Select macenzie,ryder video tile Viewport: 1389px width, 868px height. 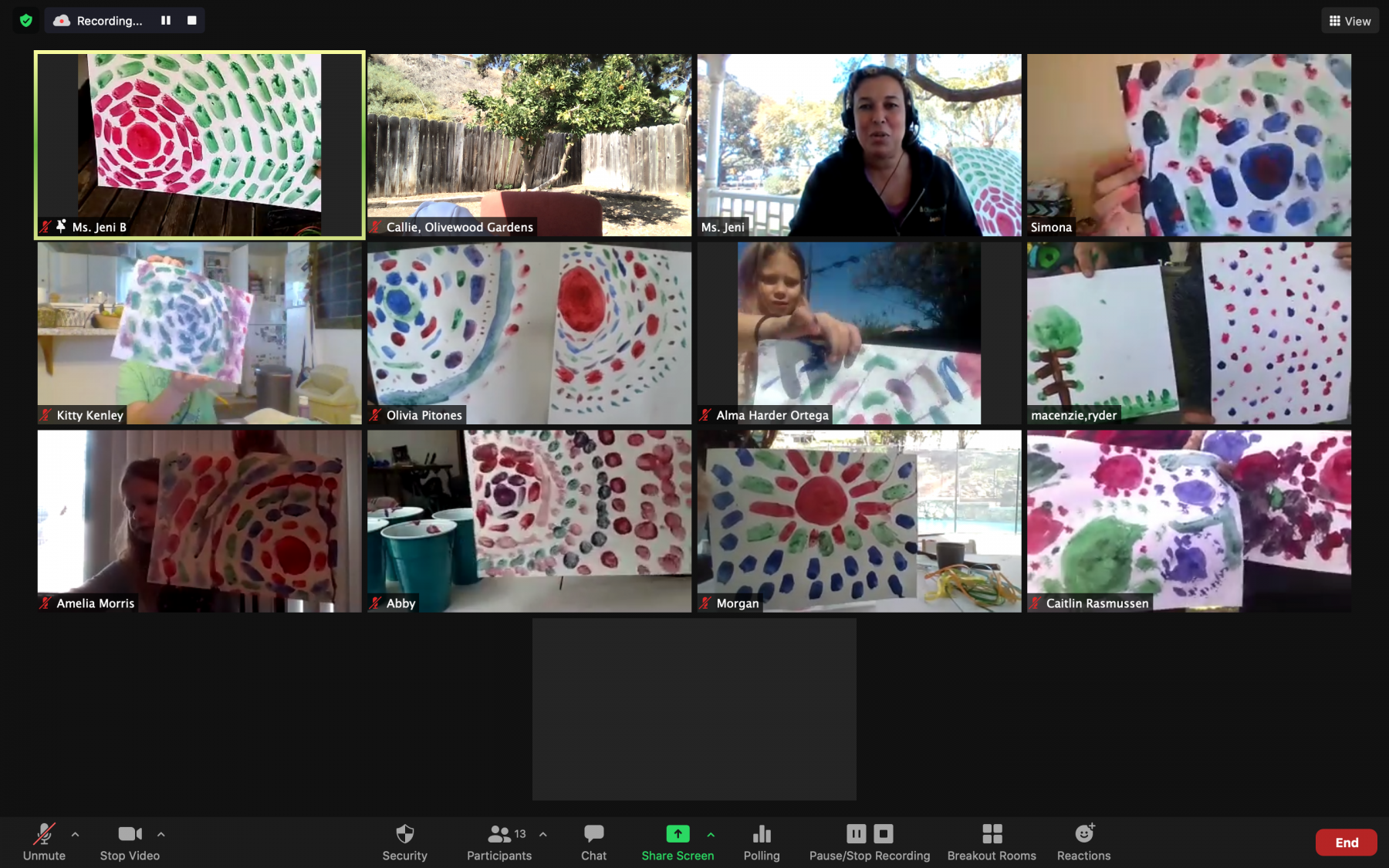pyautogui.click(x=1189, y=333)
